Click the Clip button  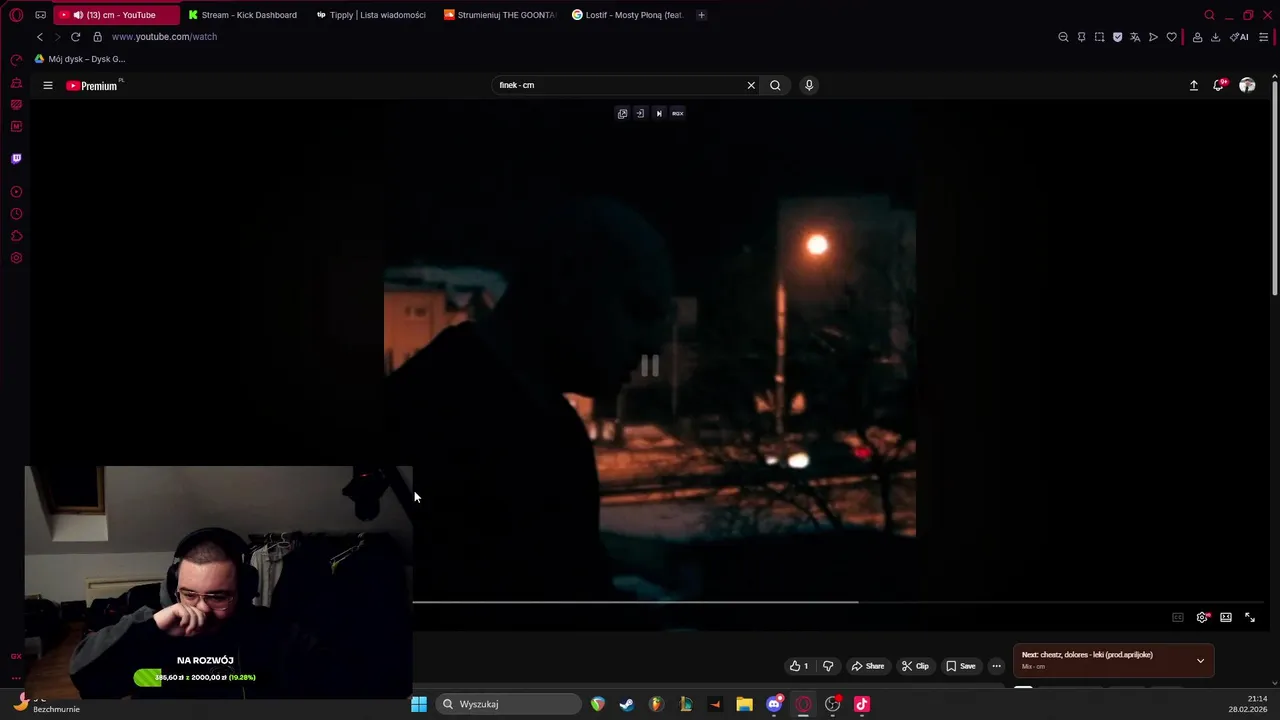[915, 666]
